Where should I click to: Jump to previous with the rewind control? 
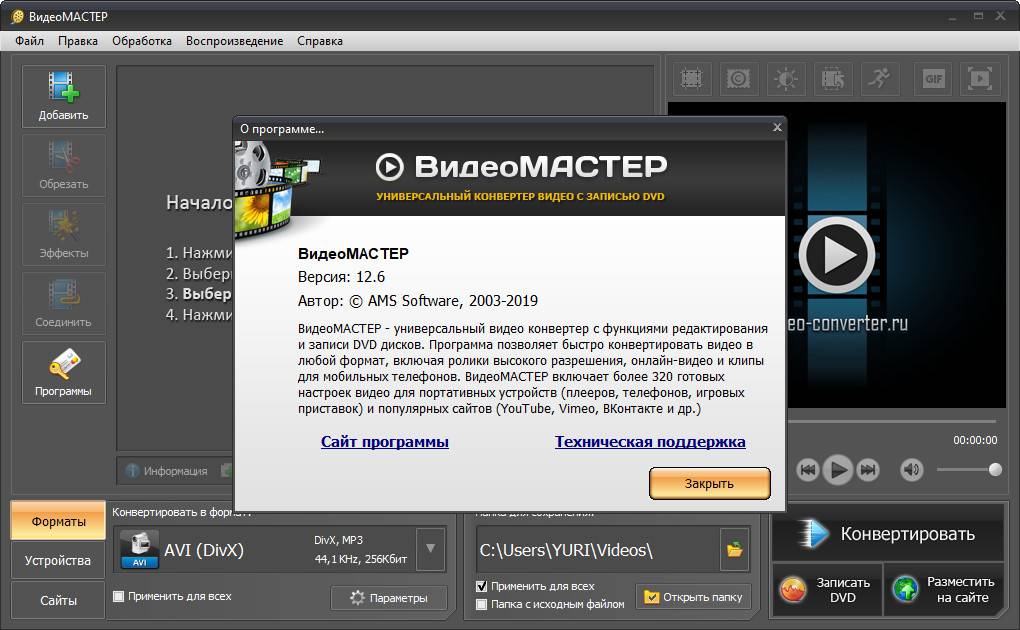(808, 470)
